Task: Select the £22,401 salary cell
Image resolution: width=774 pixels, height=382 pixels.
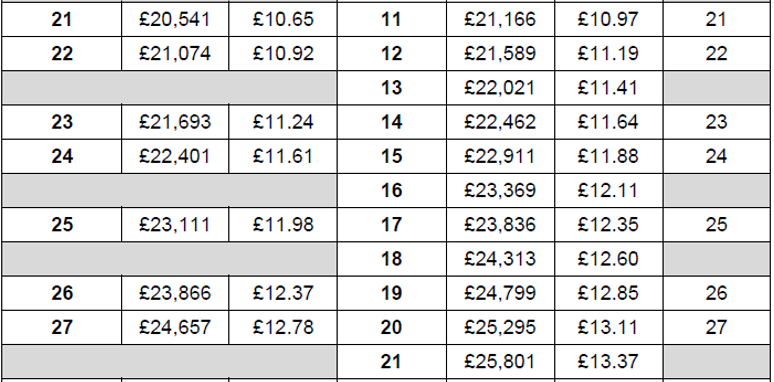Action: [175, 156]
